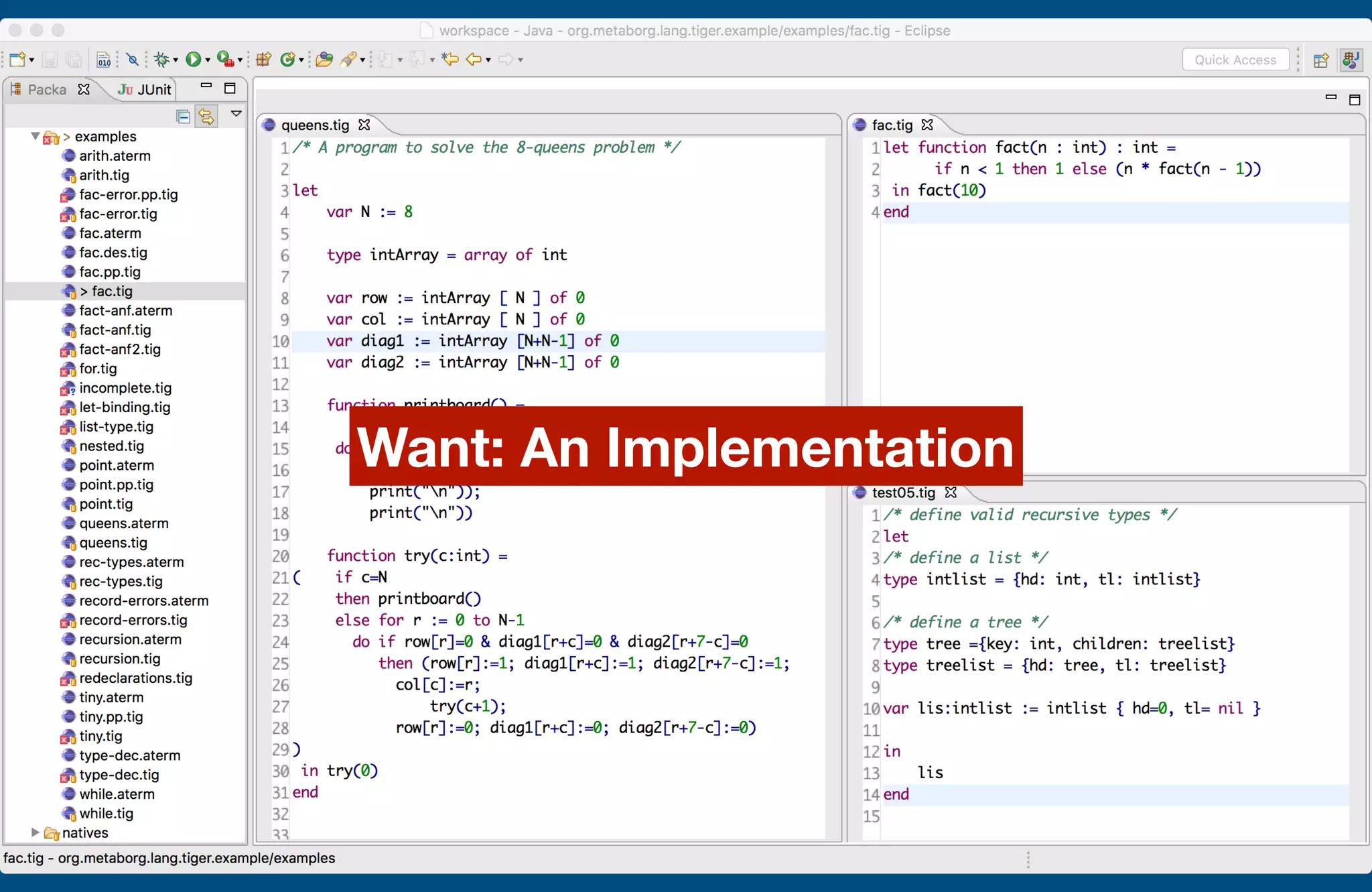The image size is (1372, 892).
Task: Click the 'end' line in fac.tig editor
Action: (1115, 212)
